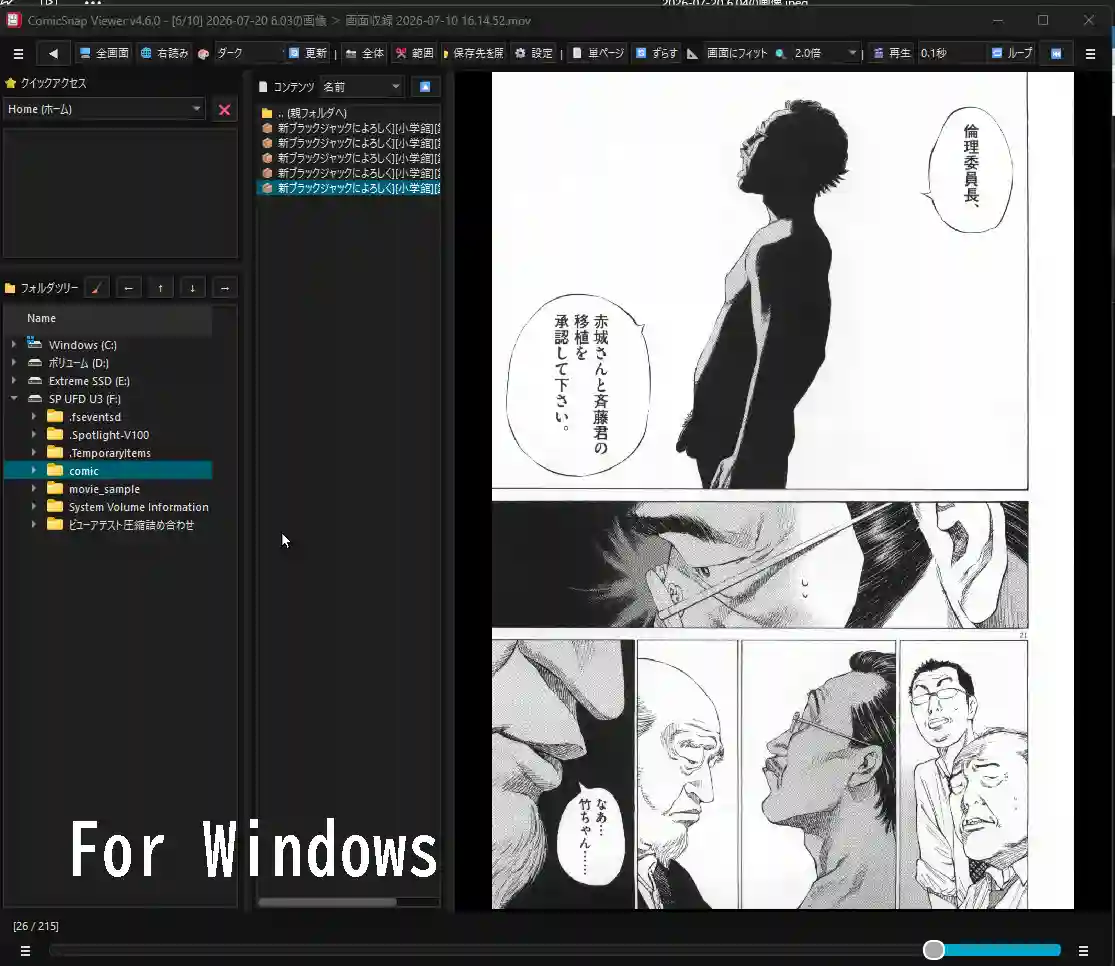Screen dimensions: 1115x966
Task: Click the page slider handle
Action: pos(934,950)
